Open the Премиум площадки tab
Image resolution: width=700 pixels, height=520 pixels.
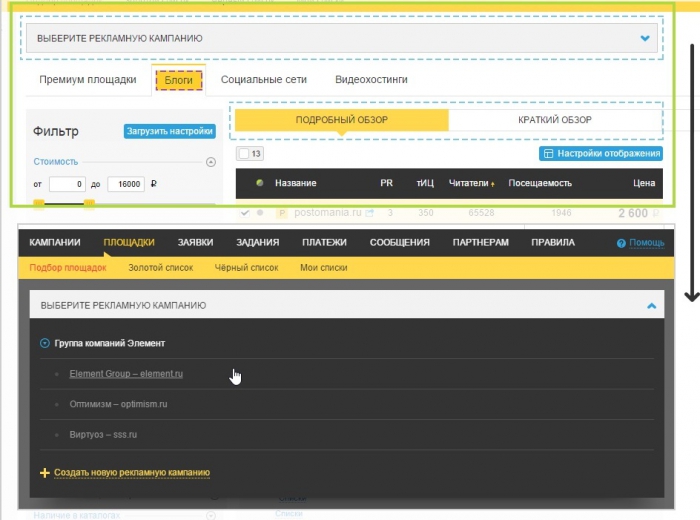pos(88,79)
